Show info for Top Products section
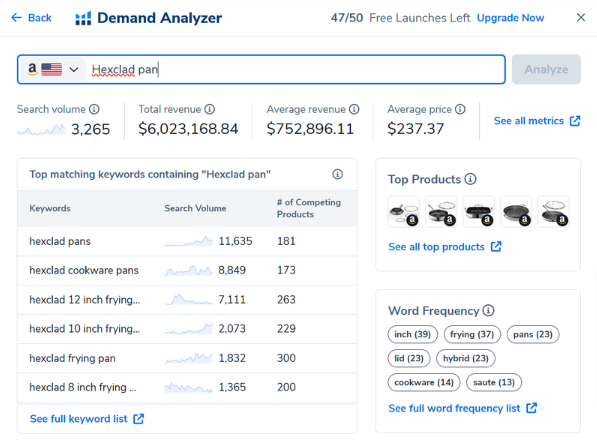 tap(471, 179)
